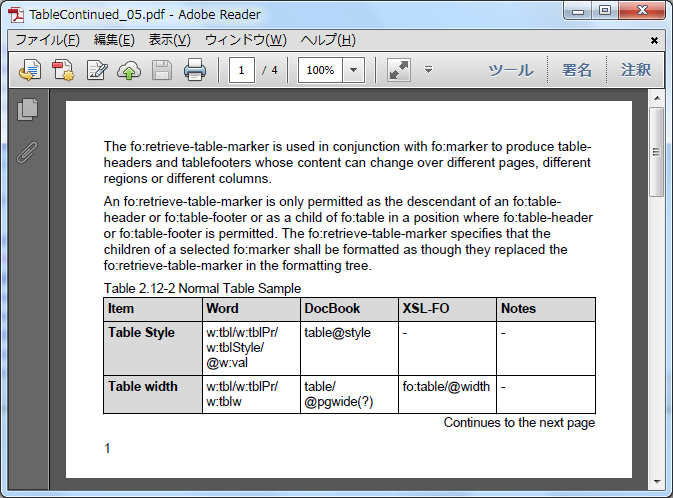Viewport: 673px width, 498px height.
Task: Click 'Continues to the next page' text
Action: tap(519, 423)
